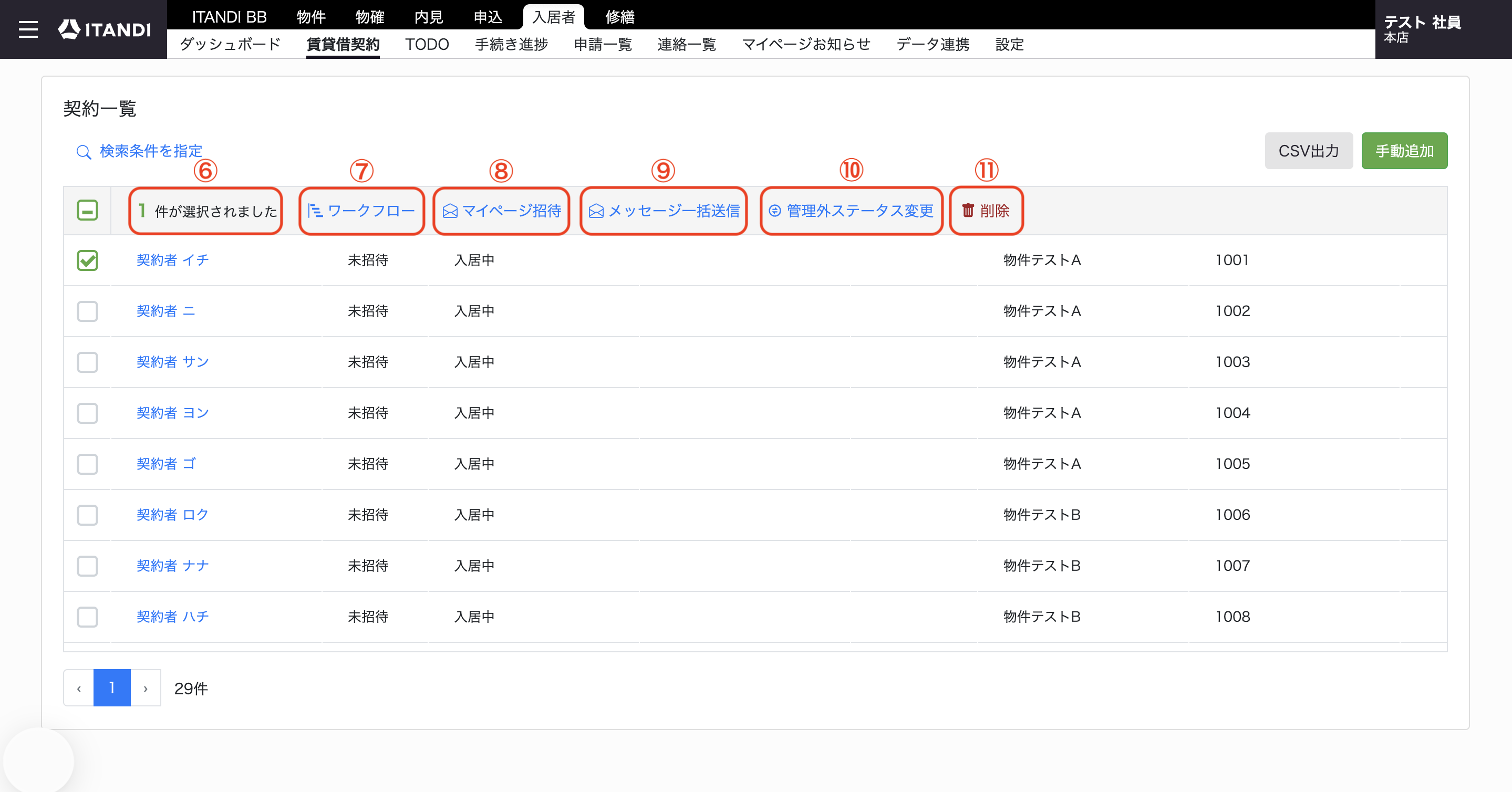
Task: Check the 契約者 ヨン row checkbox
Action: pos(87,413)
